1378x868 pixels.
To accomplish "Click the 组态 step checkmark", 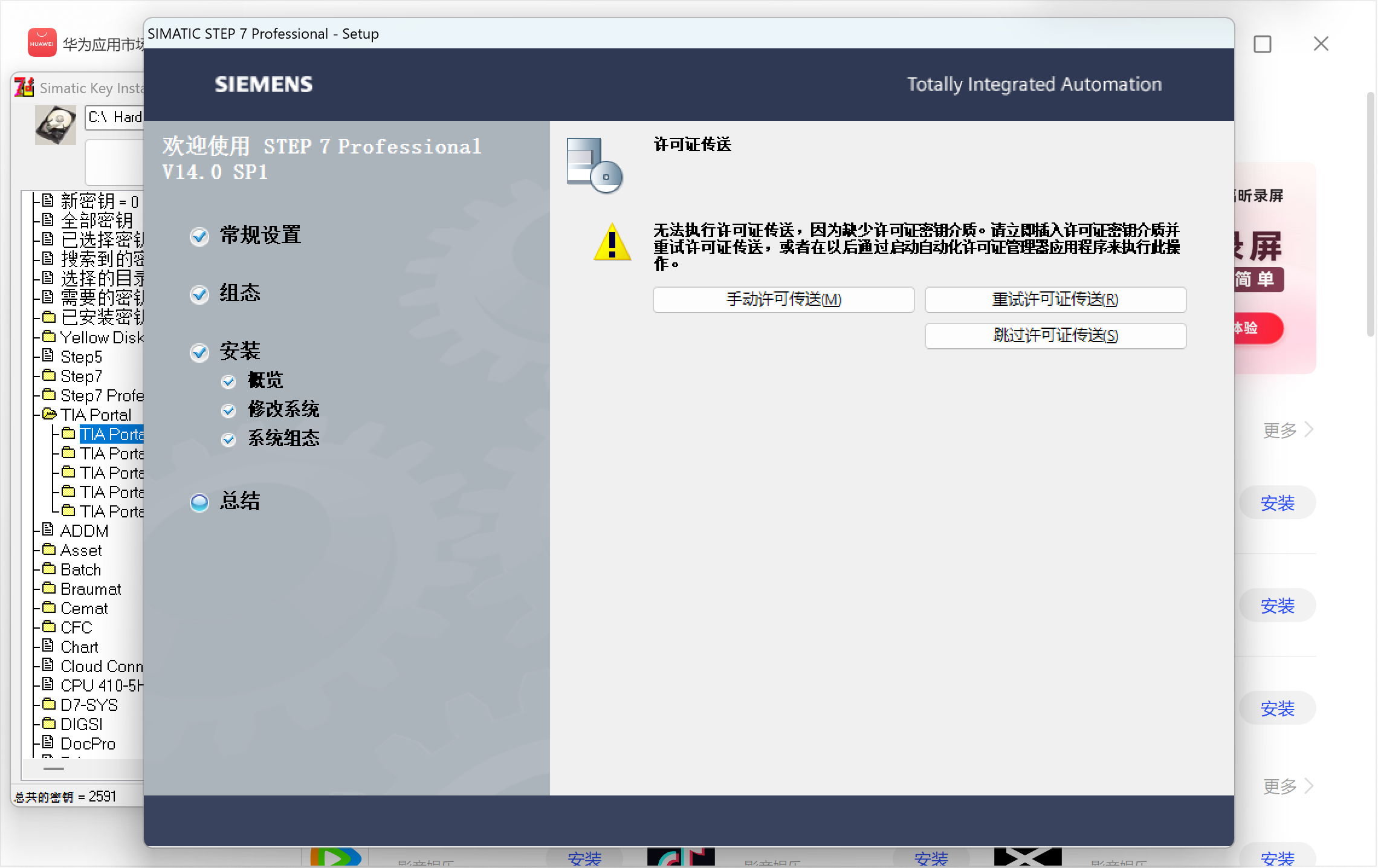I will (199, 294).
